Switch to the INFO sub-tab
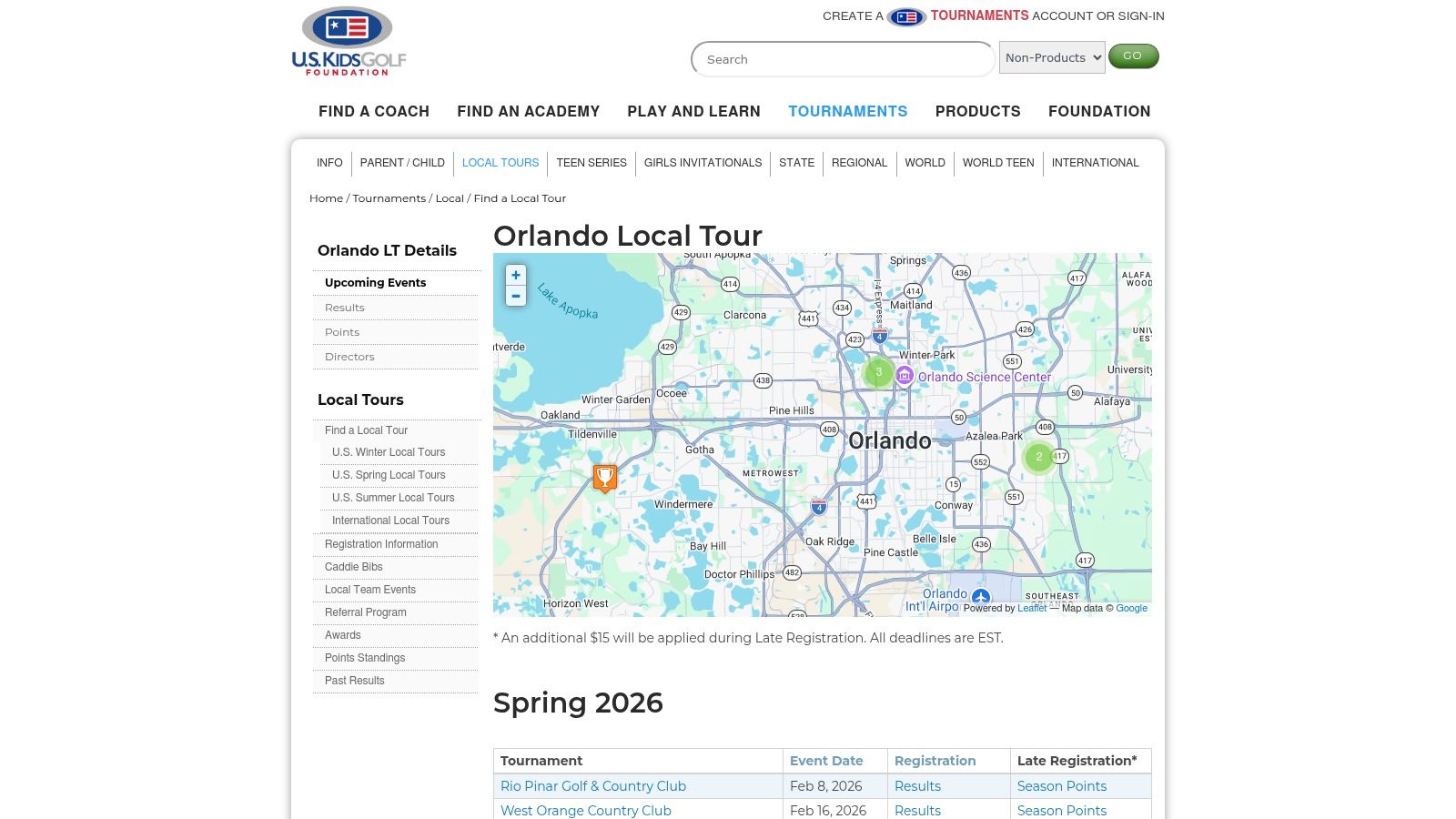The height and width of the screenshot is (819, 1456). click(x=329, y=163)
